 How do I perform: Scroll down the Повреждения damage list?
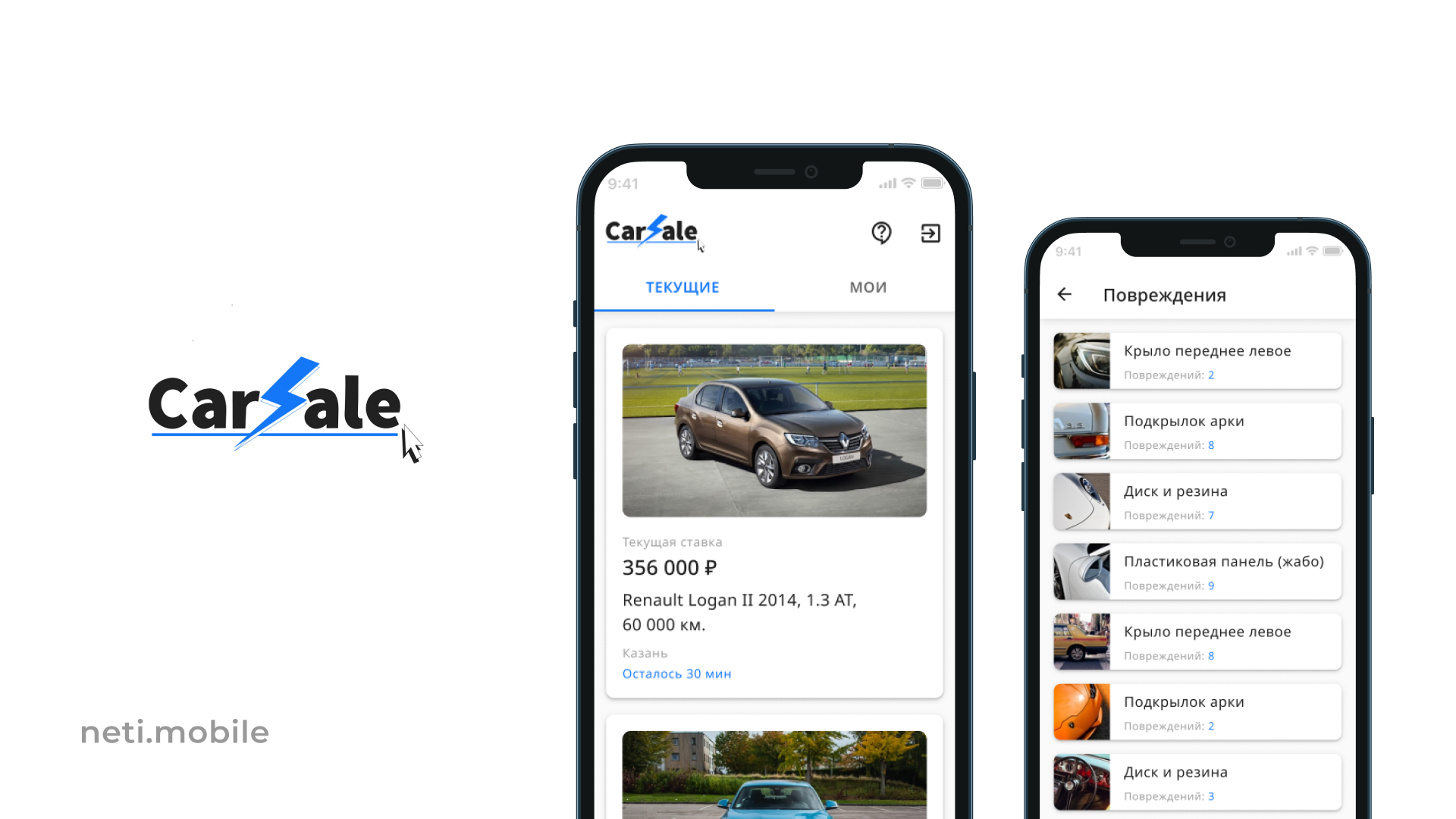point(1195,570)
